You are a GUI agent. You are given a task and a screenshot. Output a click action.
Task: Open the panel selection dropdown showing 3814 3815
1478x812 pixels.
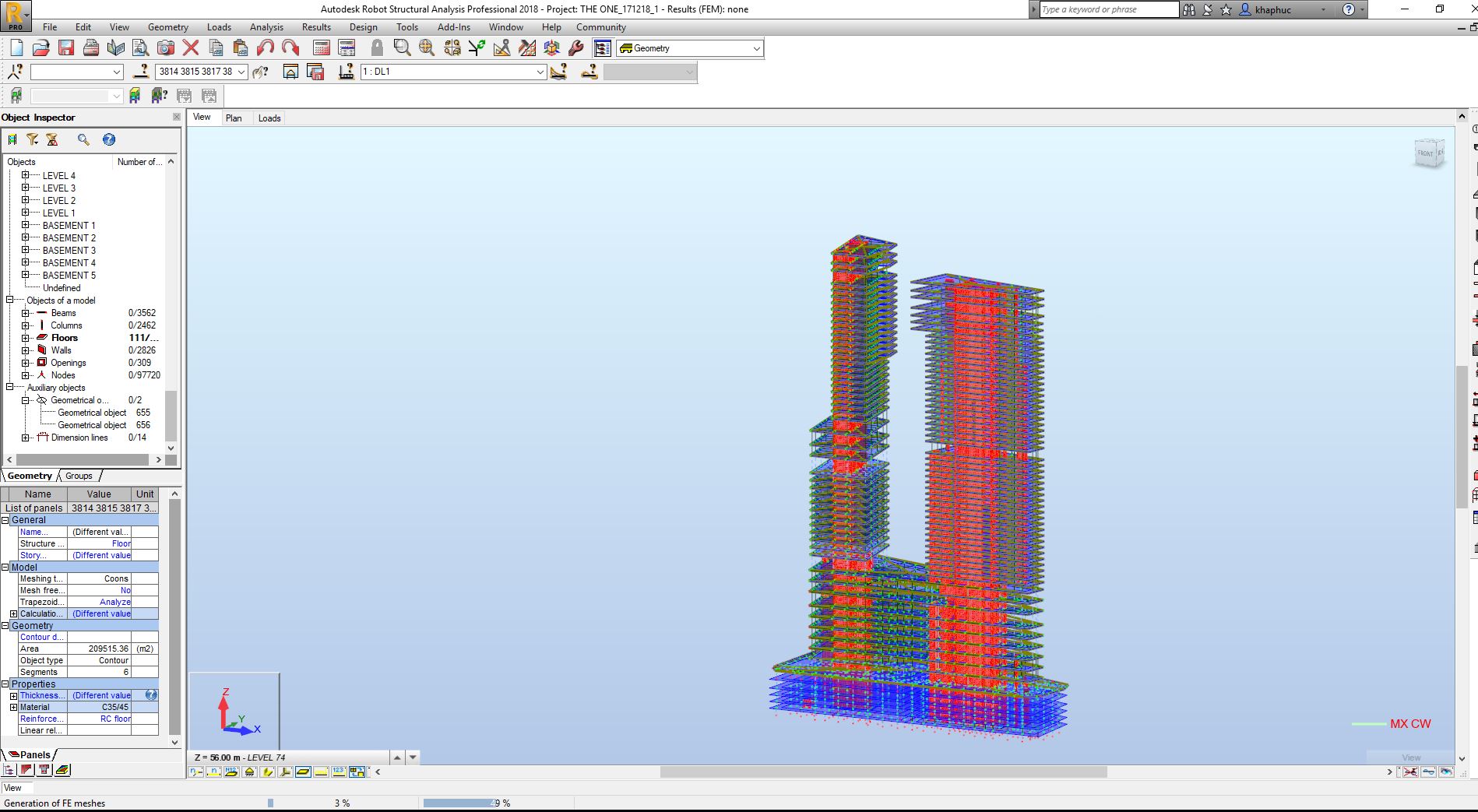click(x=242, y=72)
